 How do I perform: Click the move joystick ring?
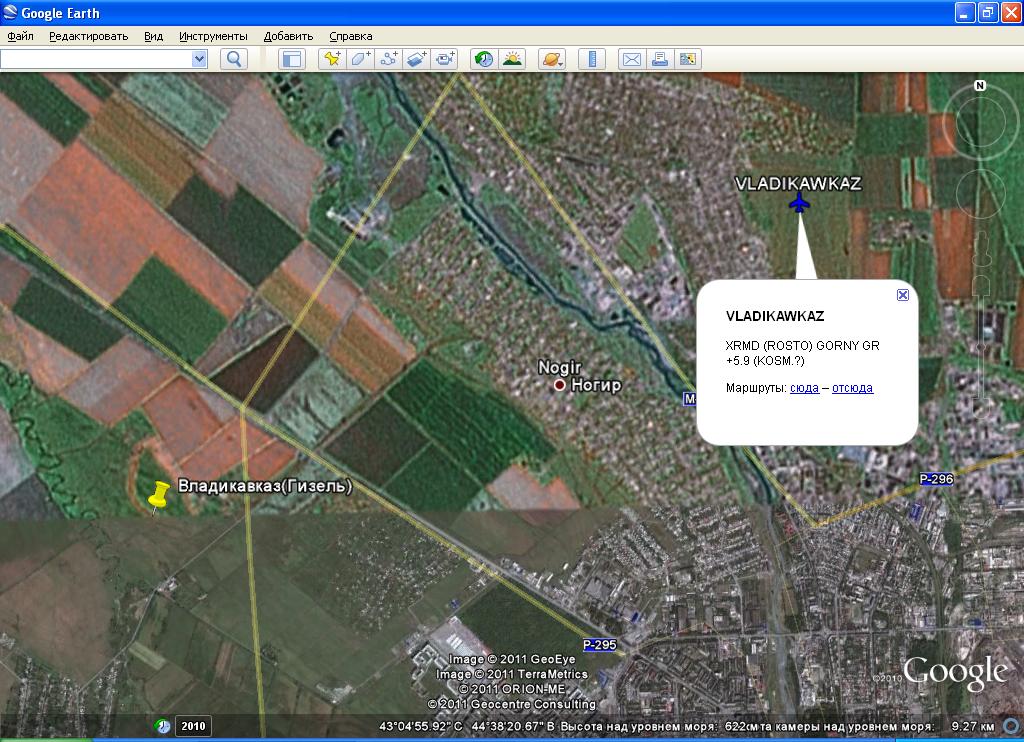coord(980,193)
